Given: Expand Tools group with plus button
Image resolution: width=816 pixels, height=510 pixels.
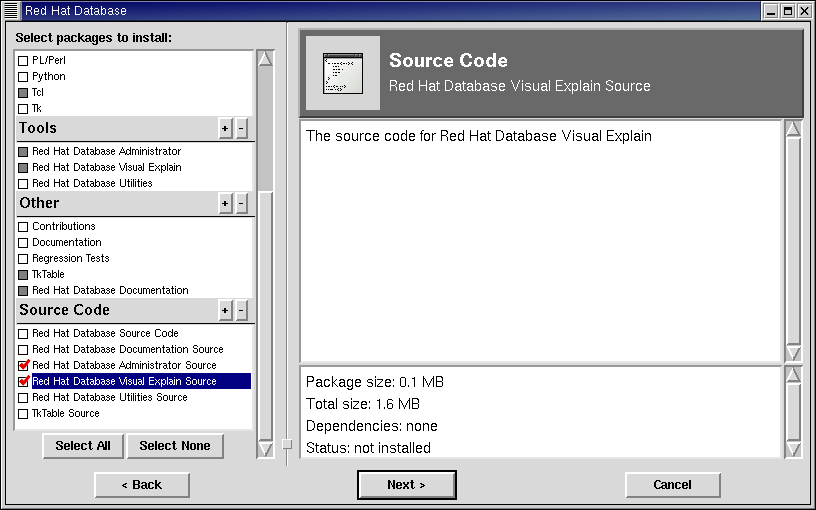Looking at the screenshot, I should (x=225, y=128).
